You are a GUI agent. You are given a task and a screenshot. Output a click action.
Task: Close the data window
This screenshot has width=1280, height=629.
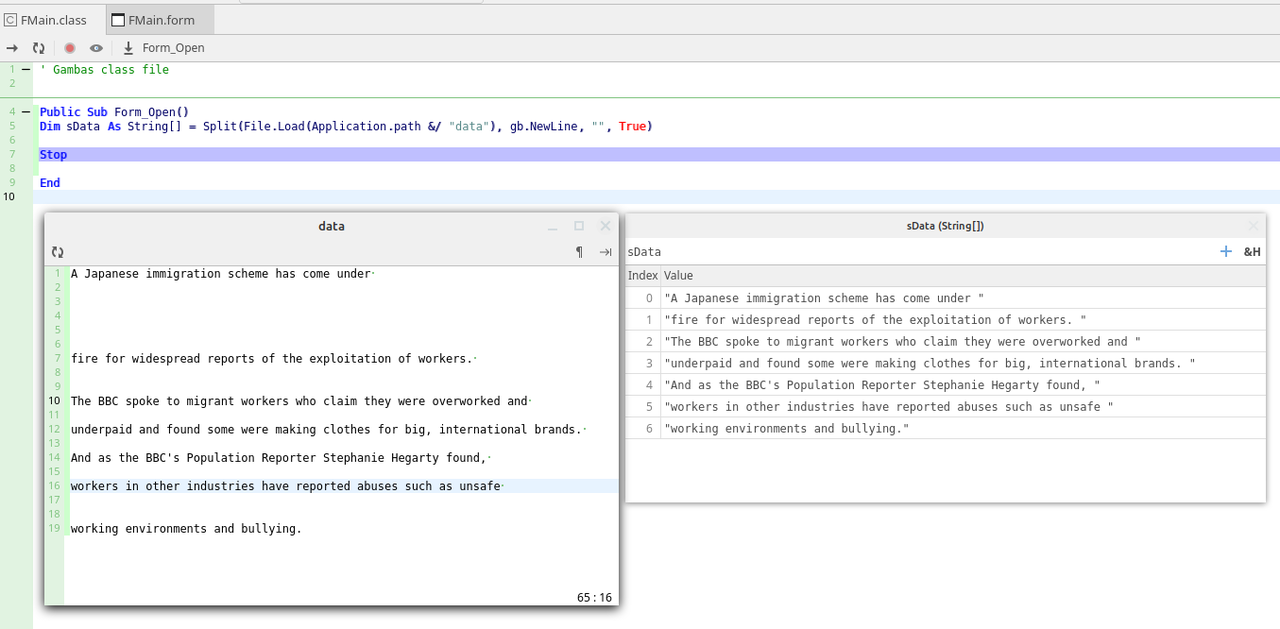tap(605, 226)
